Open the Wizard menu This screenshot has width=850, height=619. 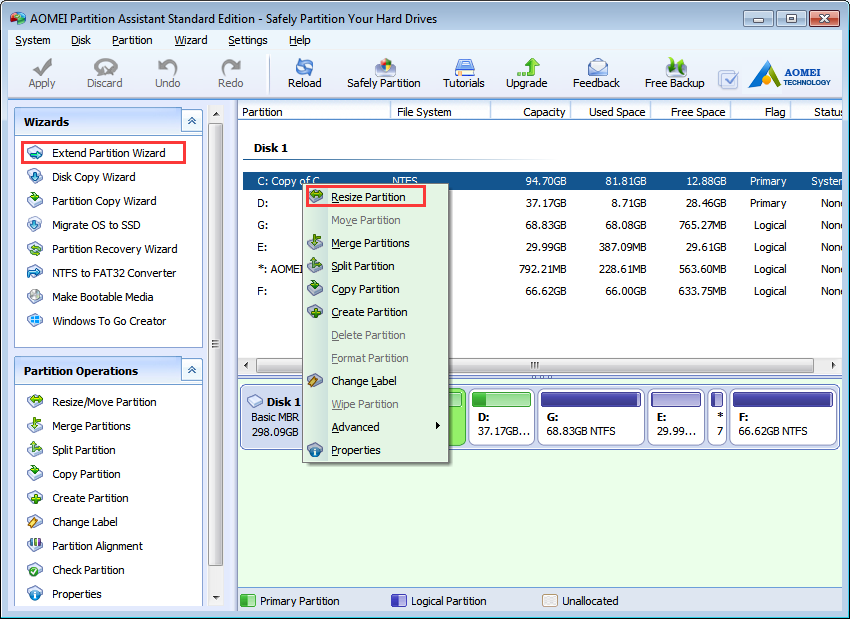191,40
